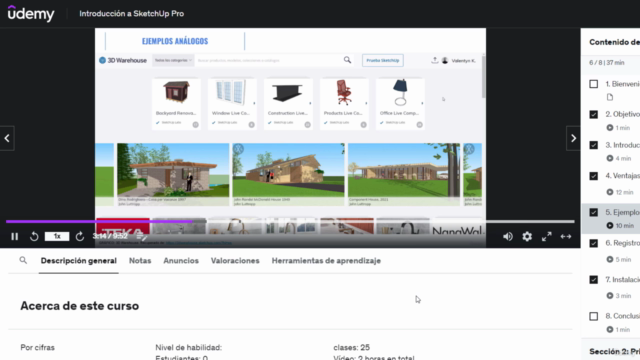Uncheck lecture 4 Ventajas checkbox
This screenshot has height=360, width=640.
tap(593, 176)
